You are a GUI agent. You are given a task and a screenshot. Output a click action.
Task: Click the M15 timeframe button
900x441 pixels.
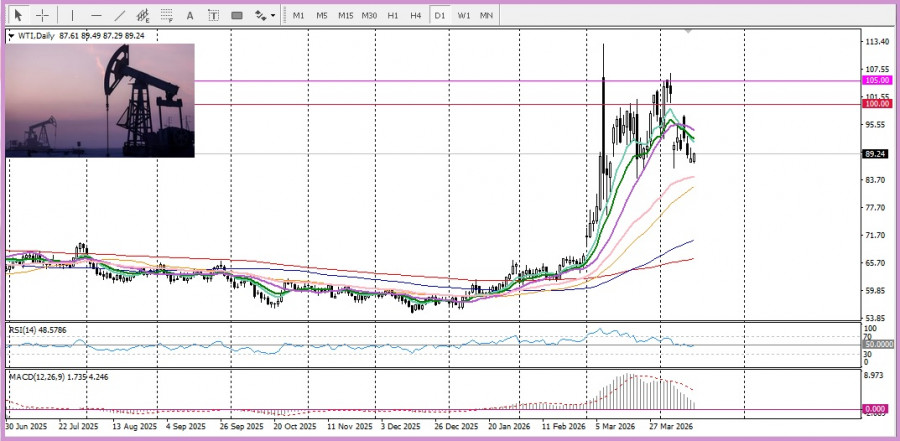345,16
